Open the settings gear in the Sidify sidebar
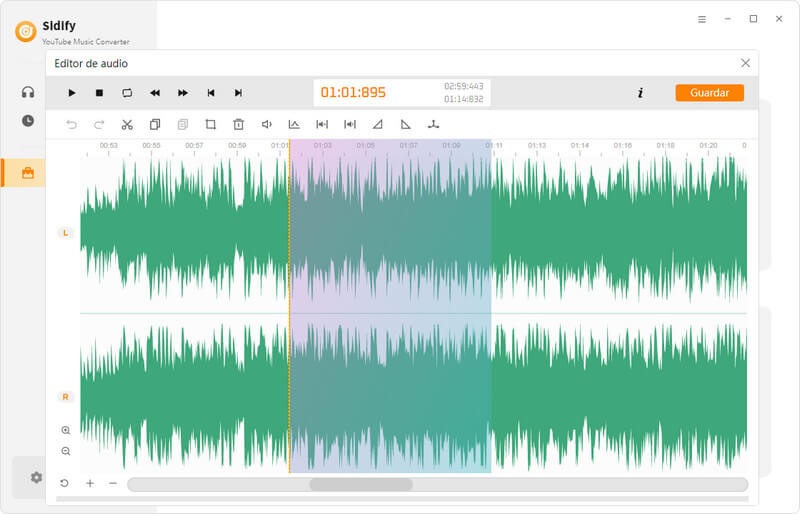The width and height of the screenshot is (800, 514). [36, 477]
